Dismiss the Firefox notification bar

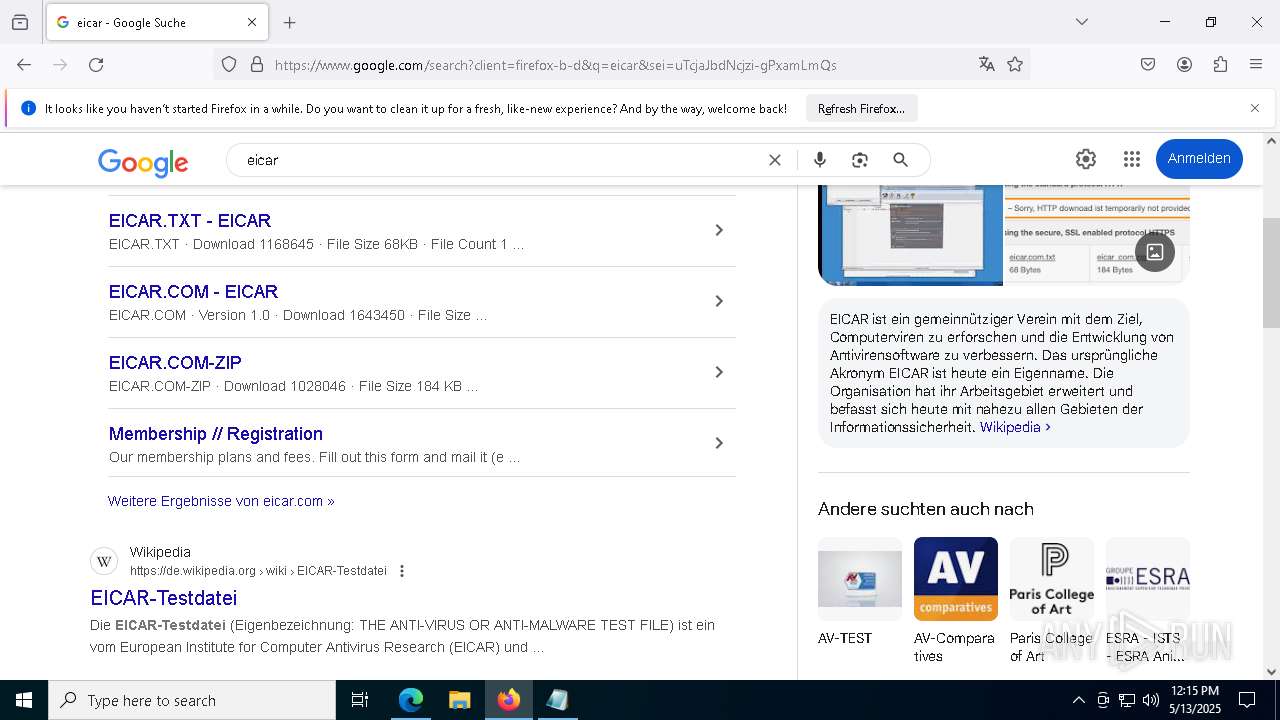pyautogui.click(x=1255, y=108)
